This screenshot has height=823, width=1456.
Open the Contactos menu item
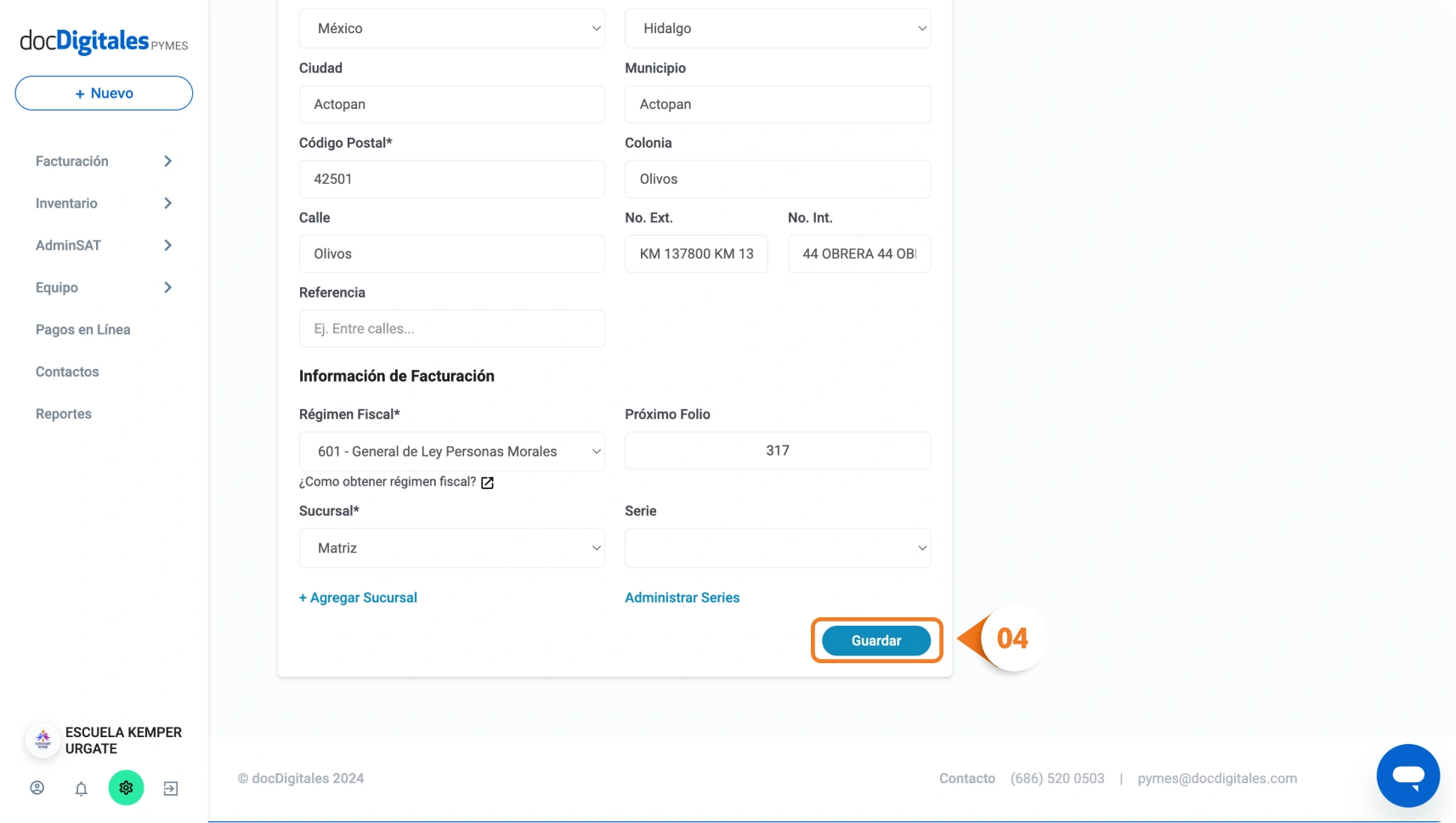[x=67, y=372]
